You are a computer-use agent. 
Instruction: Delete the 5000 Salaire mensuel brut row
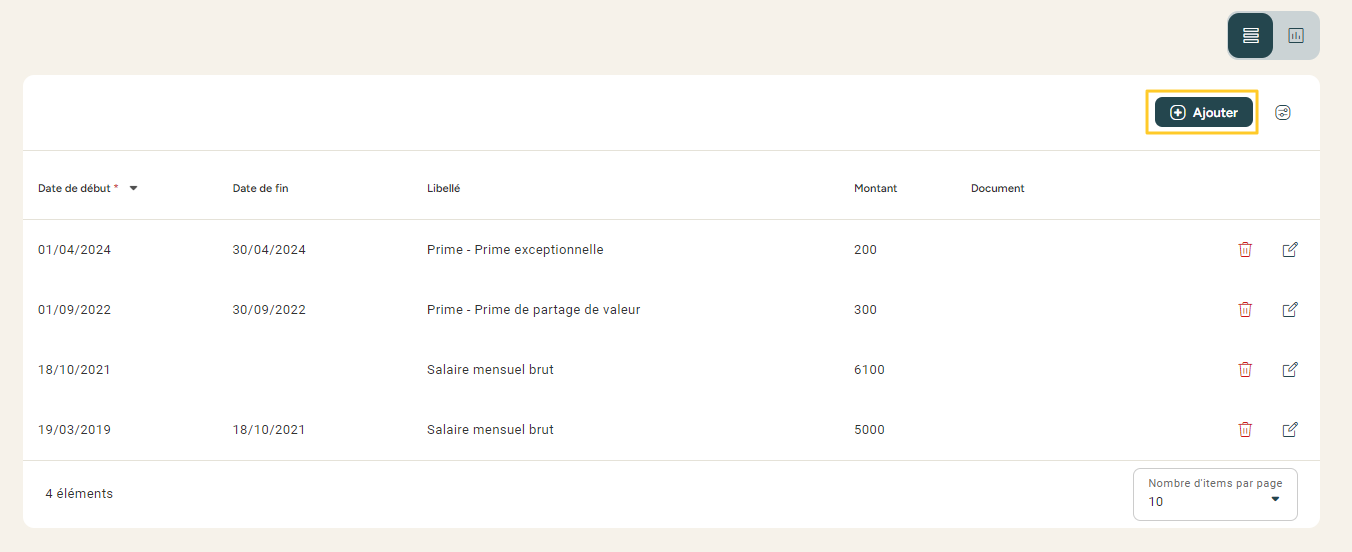1245,430
